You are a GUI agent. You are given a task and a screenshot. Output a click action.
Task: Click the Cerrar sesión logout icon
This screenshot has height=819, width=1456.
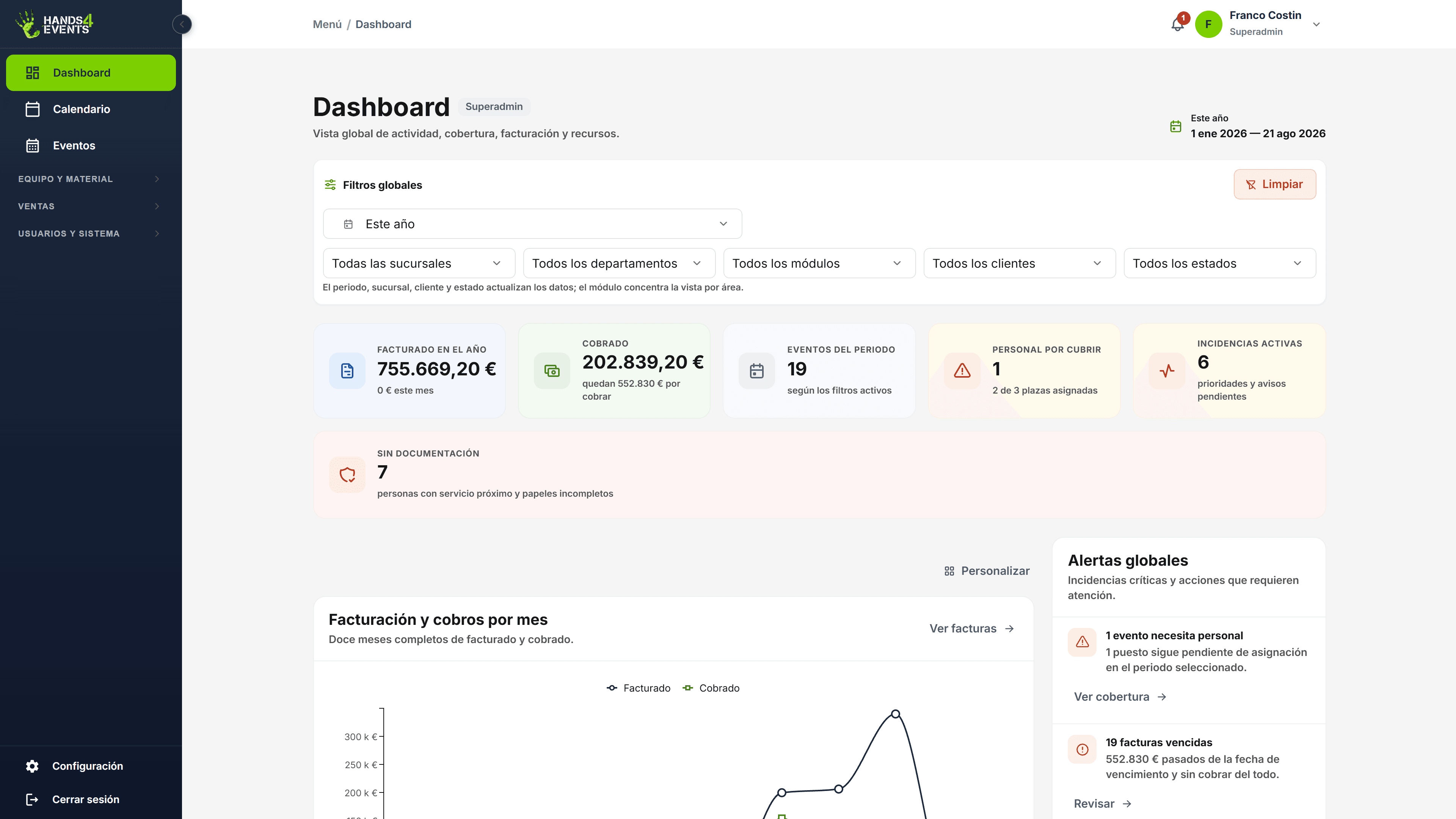point(32,799)
